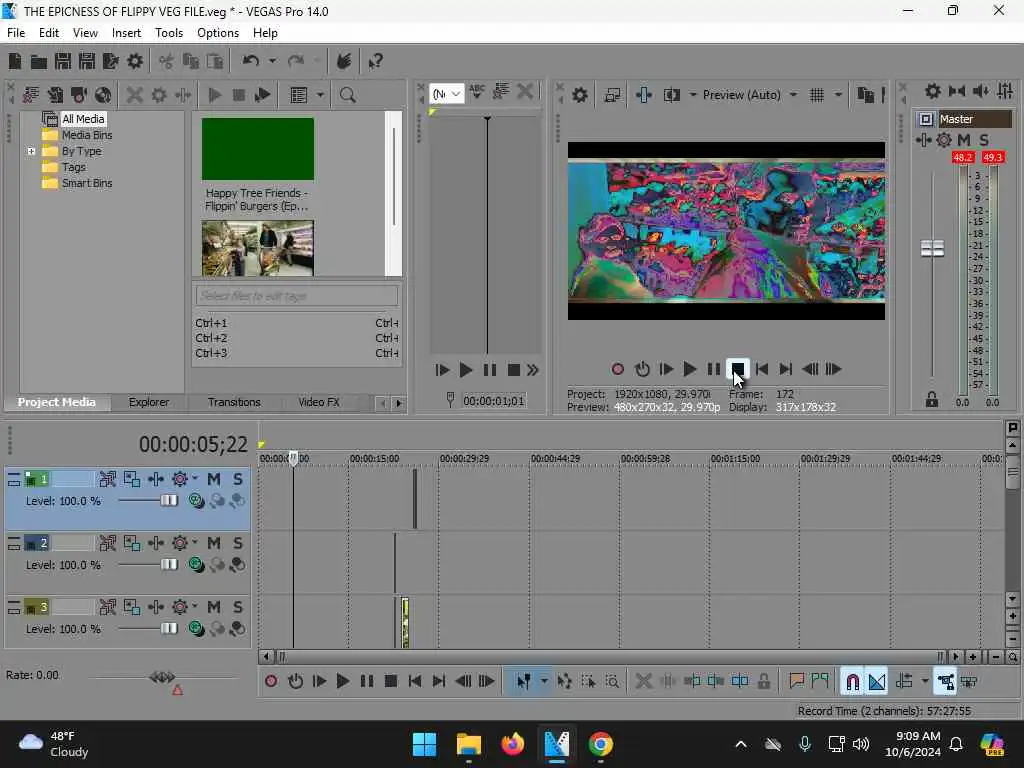Open File Explorer from Windows taskbar
Image resolution: width=1024 pixels, height=768 pixels.
point(468,744)
